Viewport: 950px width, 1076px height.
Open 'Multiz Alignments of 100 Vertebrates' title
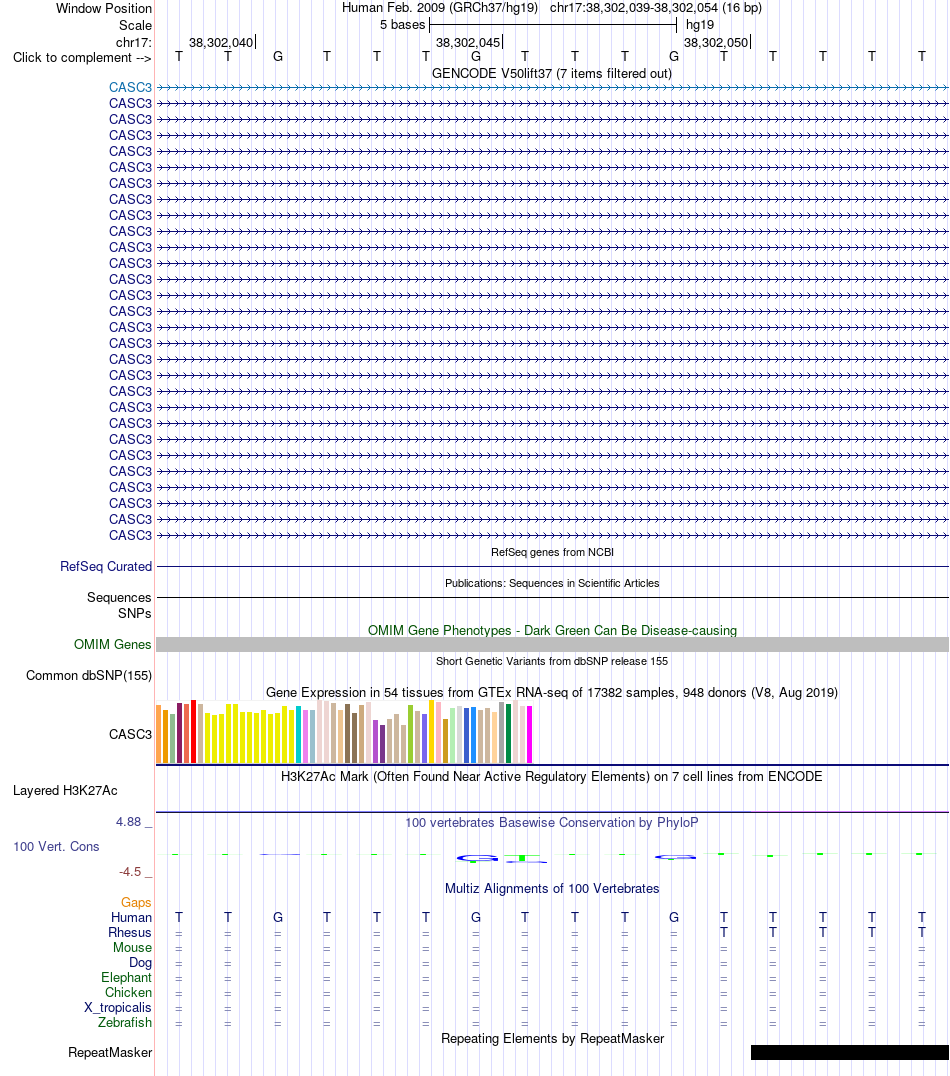point(552,889)
